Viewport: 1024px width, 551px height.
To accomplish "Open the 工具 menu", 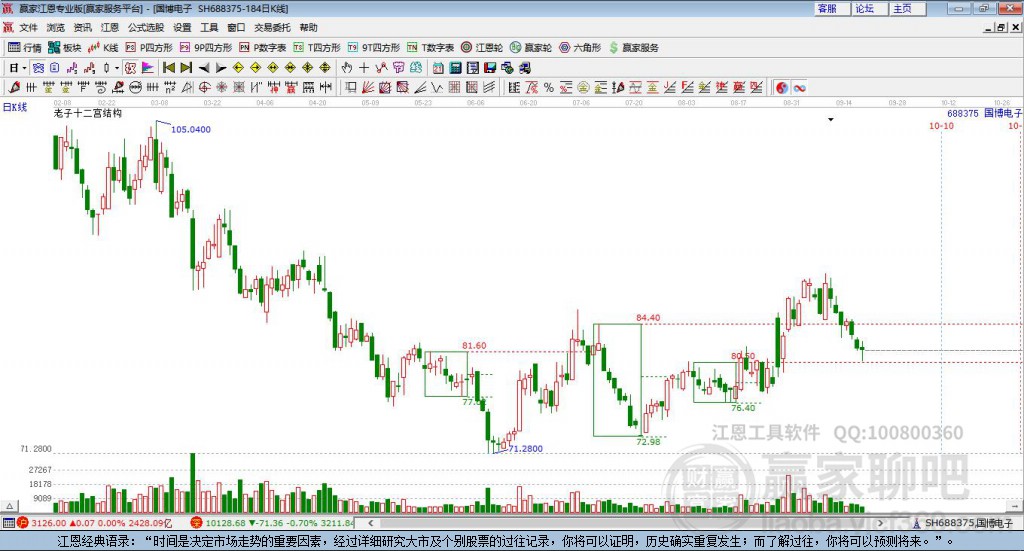I will pyautogui.click(x=209, y=27).
